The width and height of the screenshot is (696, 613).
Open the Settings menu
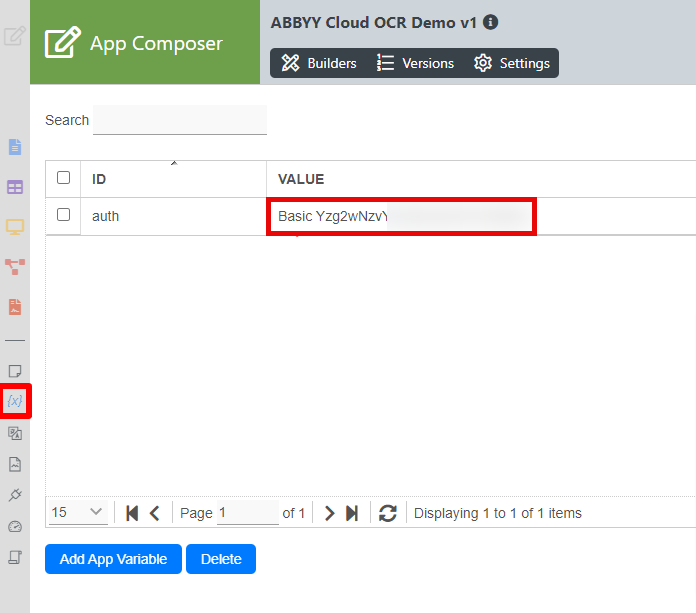click(512, 63)
